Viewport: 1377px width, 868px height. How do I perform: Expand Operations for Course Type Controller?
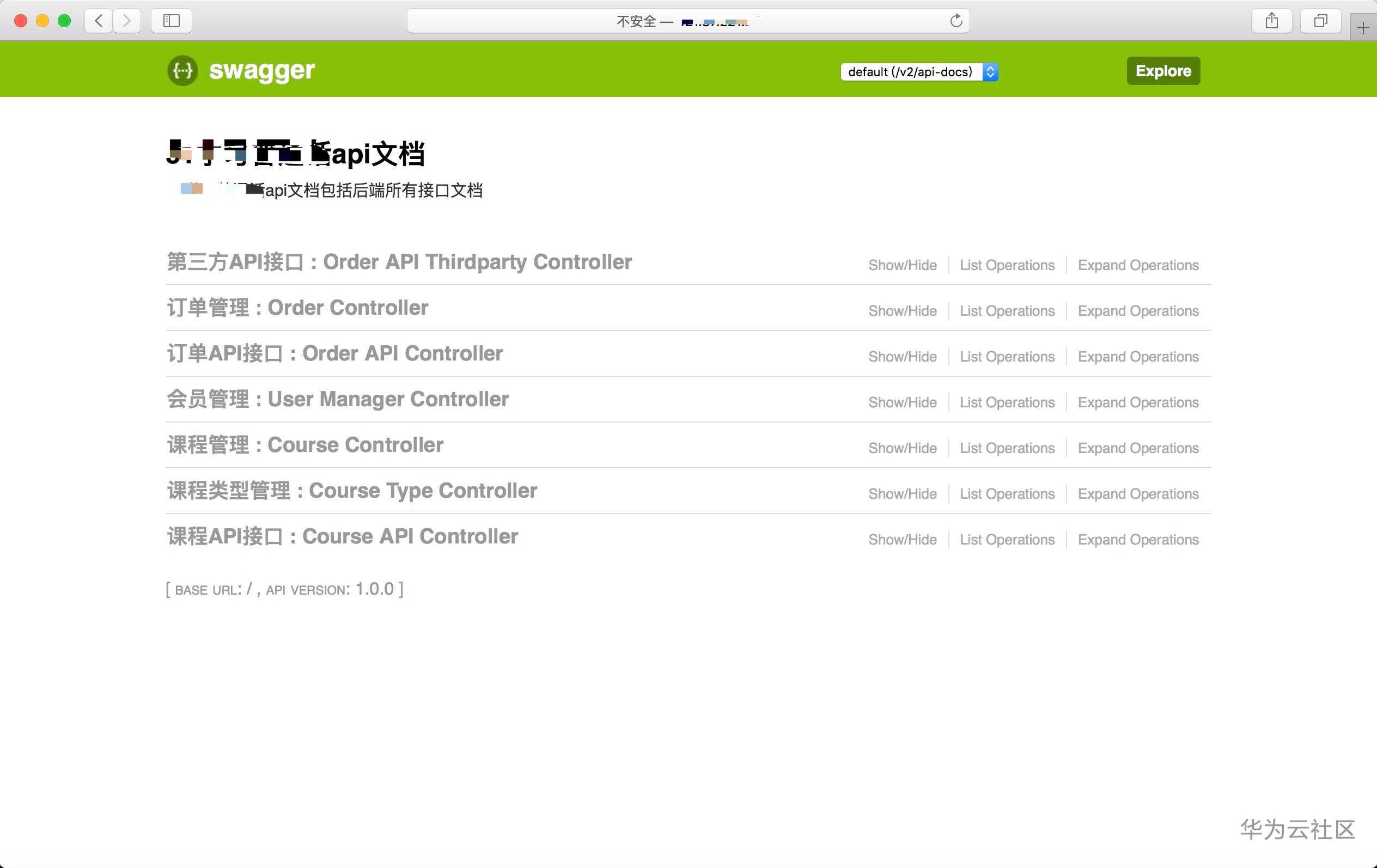[x=1137, y=494]
